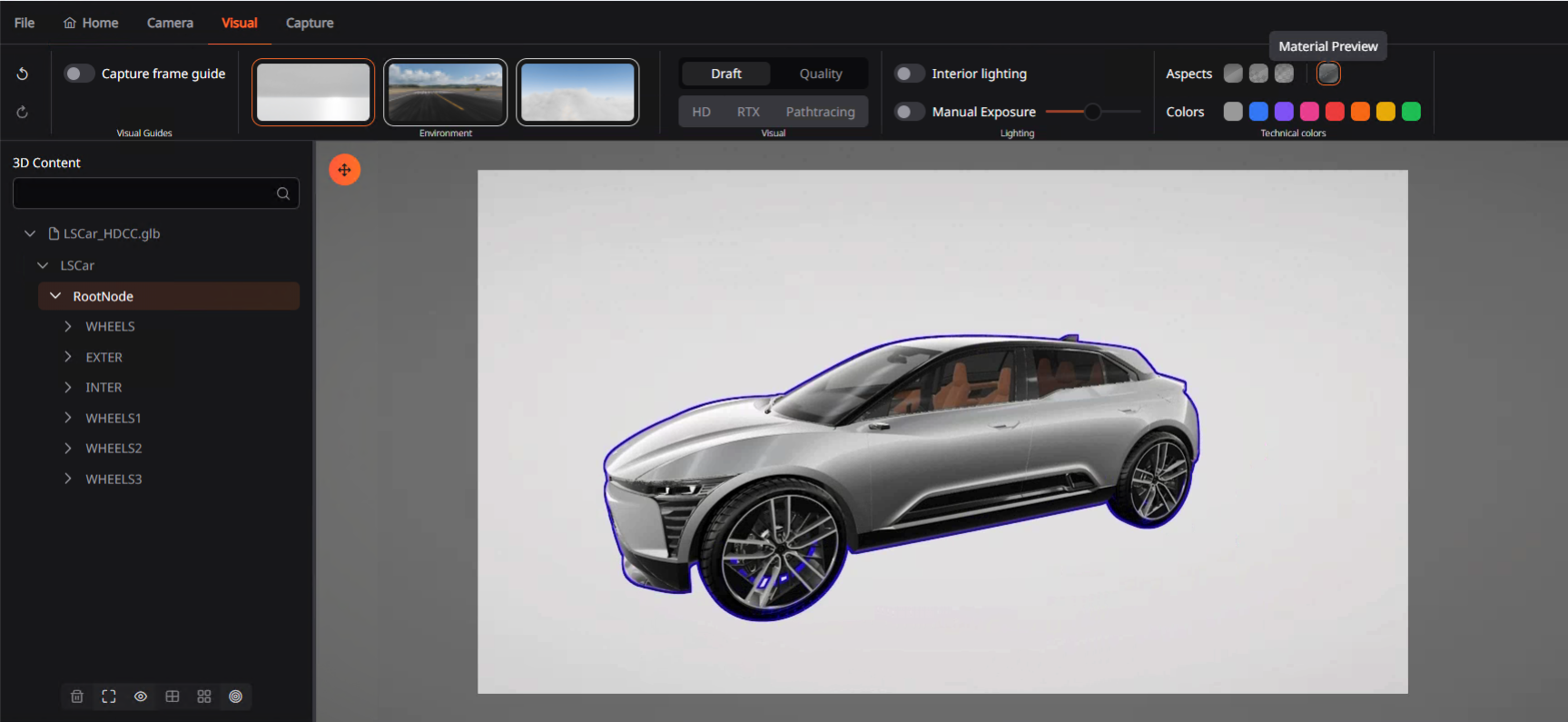Click the redo arrow icon
This screenshot has width=1568, height=722.
pos(23,112)
